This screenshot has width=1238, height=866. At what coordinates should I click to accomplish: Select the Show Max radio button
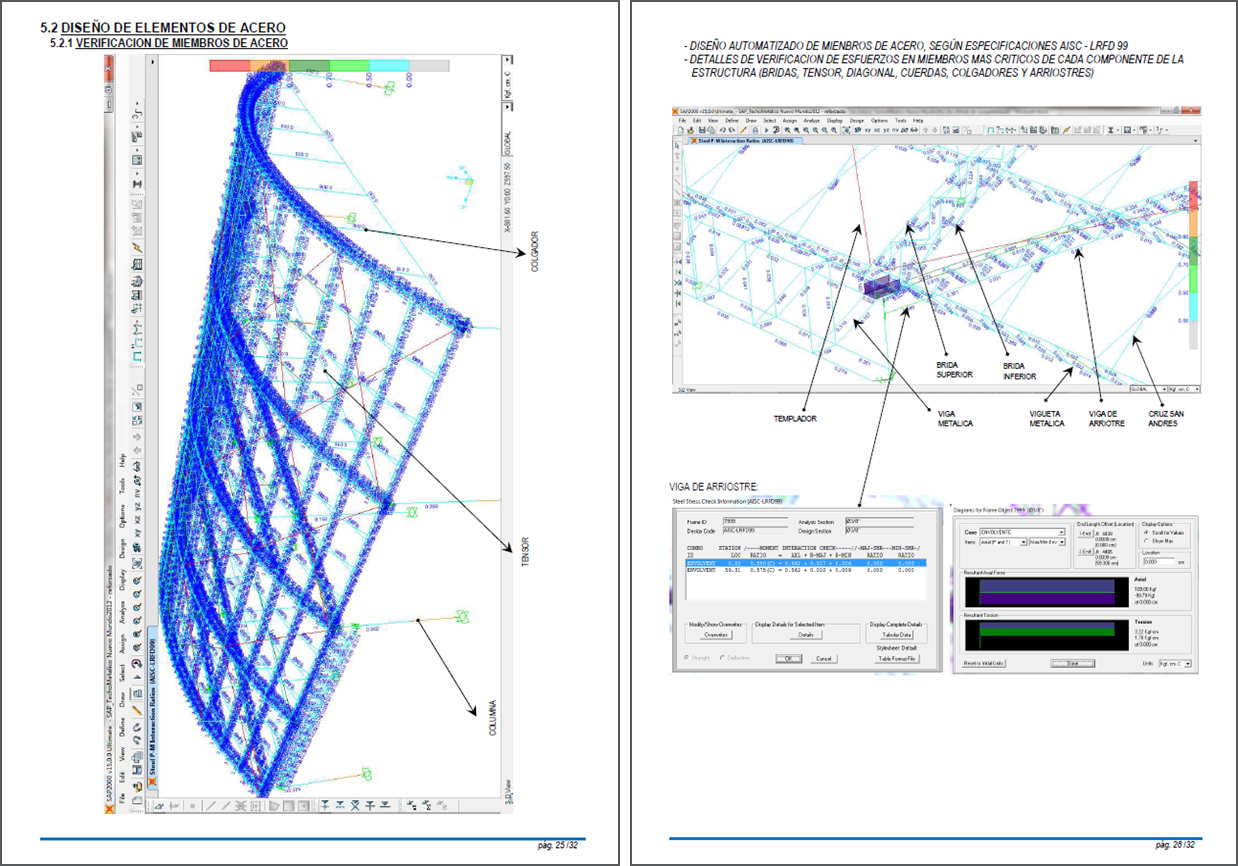coord(1145,541)
